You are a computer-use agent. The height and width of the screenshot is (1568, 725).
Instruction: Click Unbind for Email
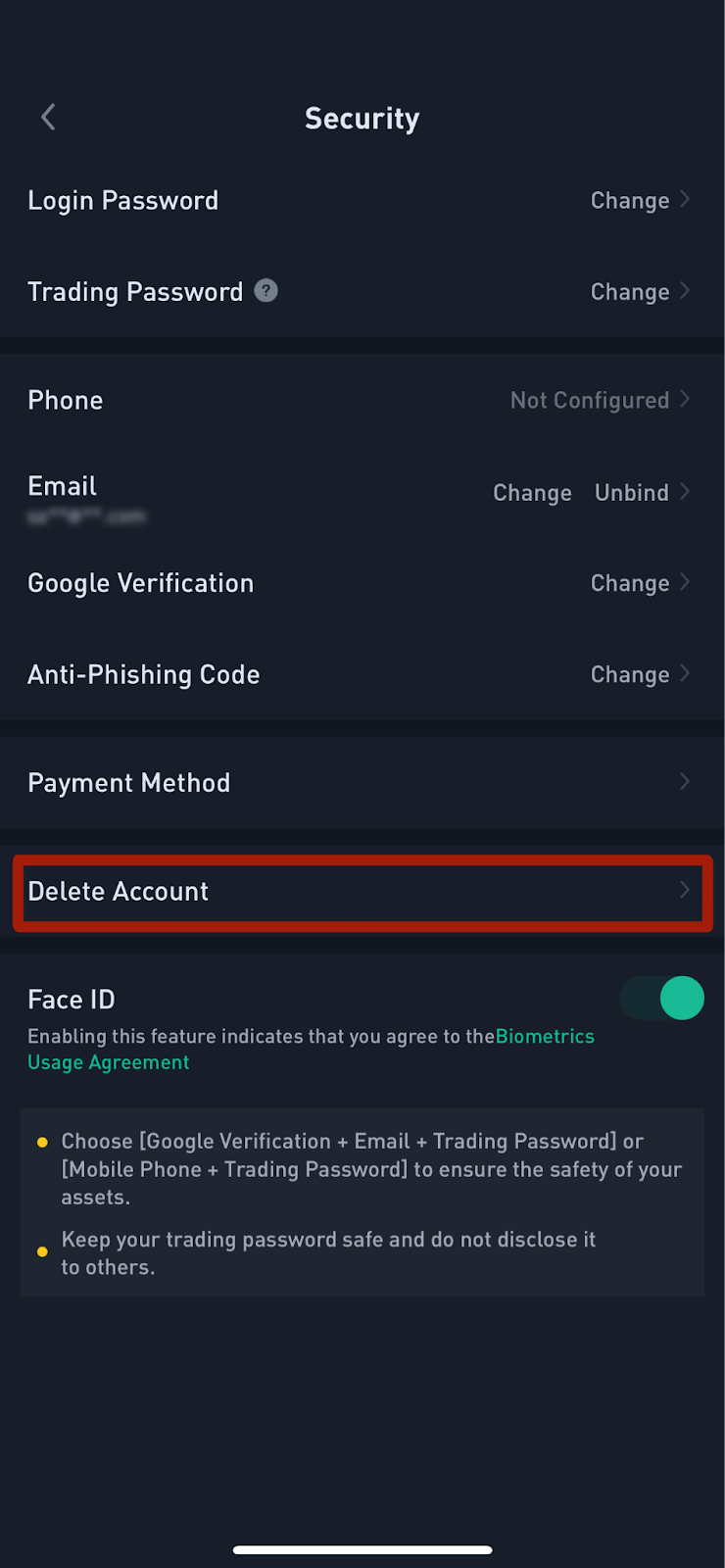(632, 493)
